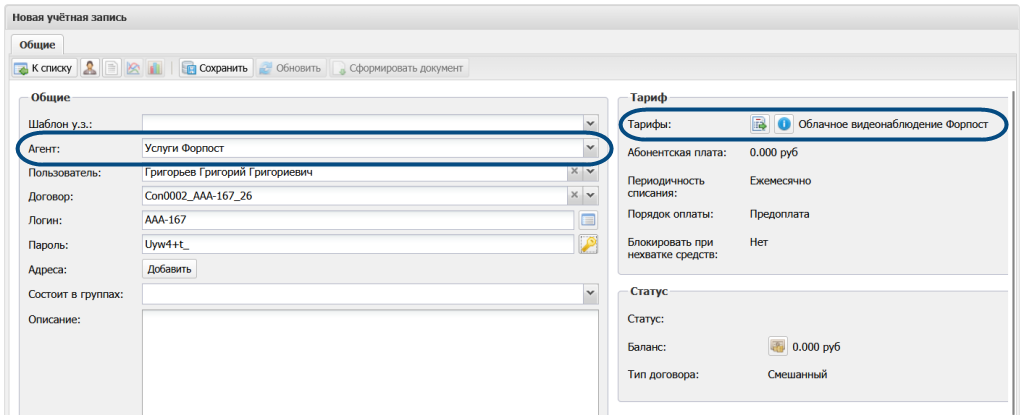Image resolution: width=1024 pixels, height=415 pixels.
Task: Switch to the 'Общие' tab
Action: tap(37, 44)
